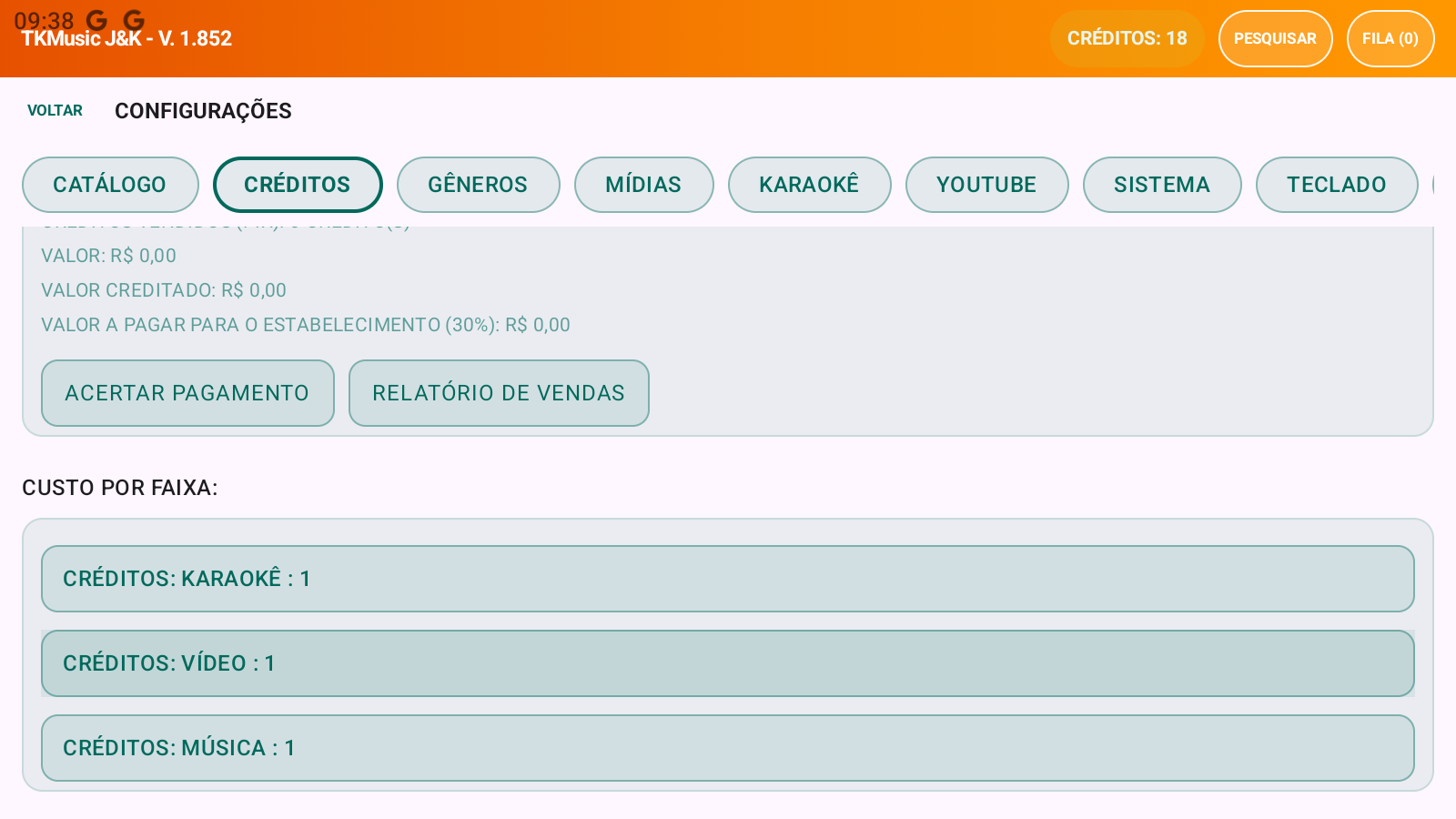1456x819 pixels.
Task: Click the TKMusic J&K version title
Action: point(126,39)
